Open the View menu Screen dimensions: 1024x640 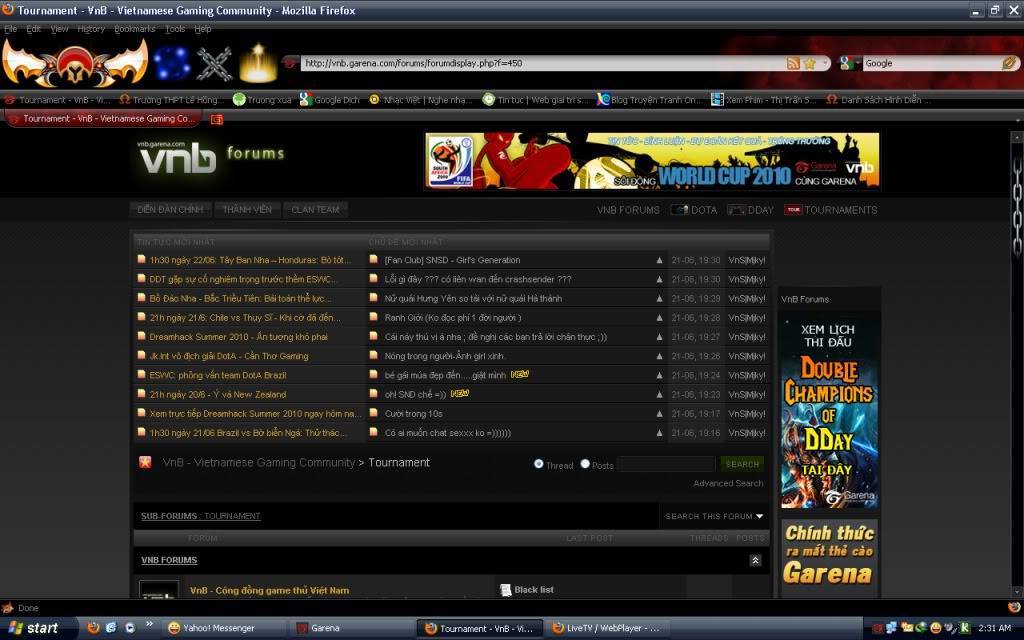pyautogui.click(x=59, y=29)
